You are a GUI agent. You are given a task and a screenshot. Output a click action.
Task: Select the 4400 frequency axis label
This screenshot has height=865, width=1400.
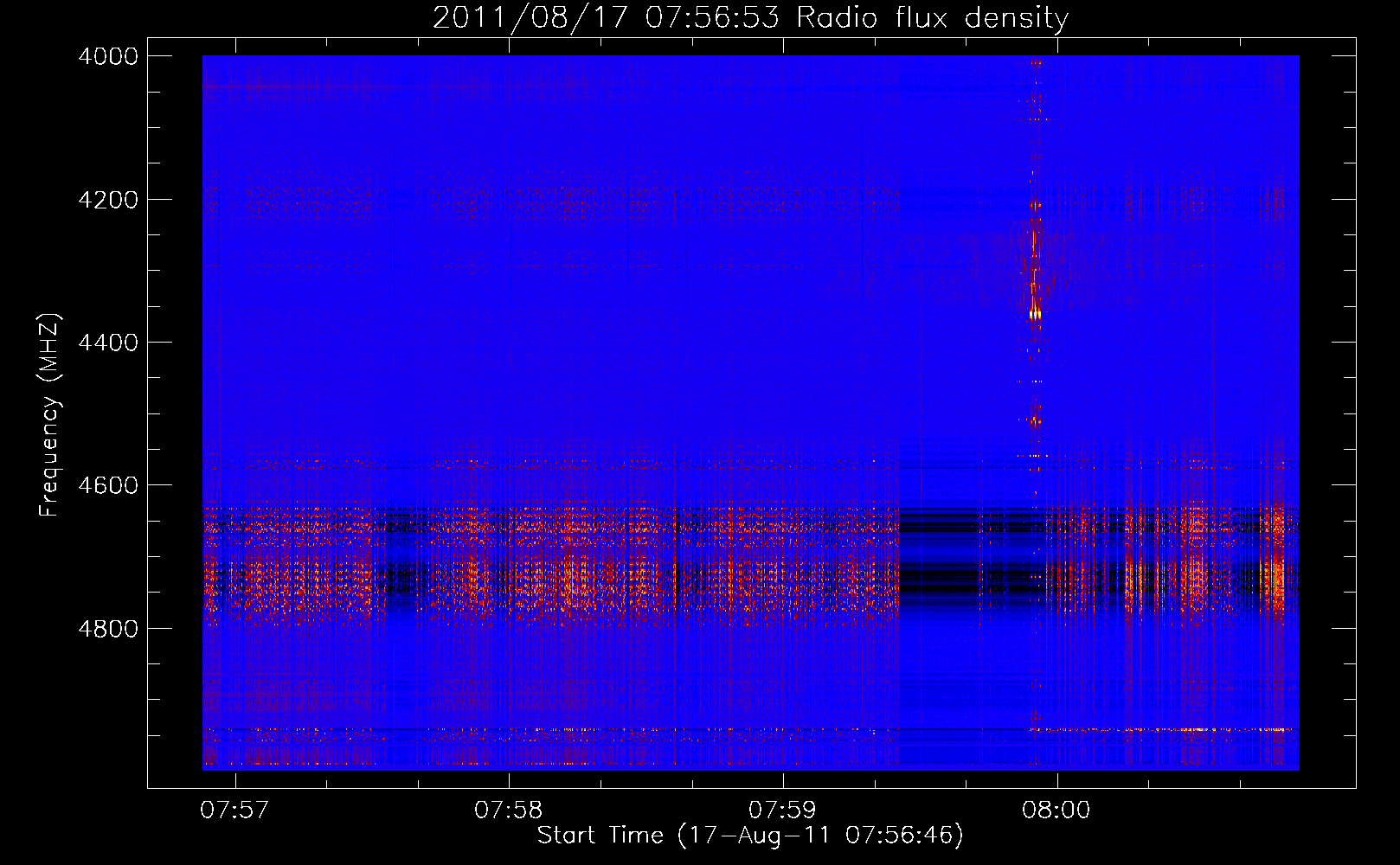pos(108,343)
